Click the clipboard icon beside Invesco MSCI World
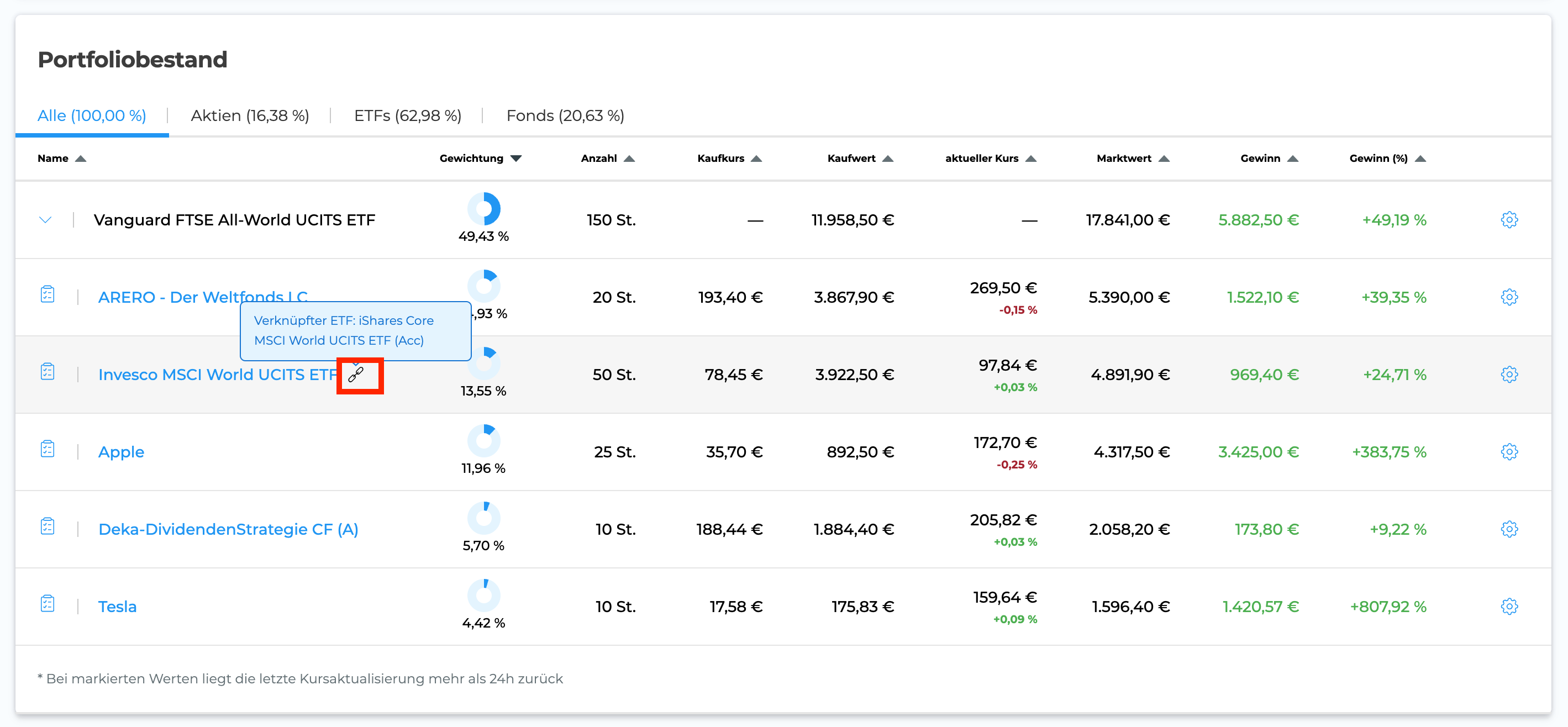Screen dimensions: 1568x727 coord(48,372)
